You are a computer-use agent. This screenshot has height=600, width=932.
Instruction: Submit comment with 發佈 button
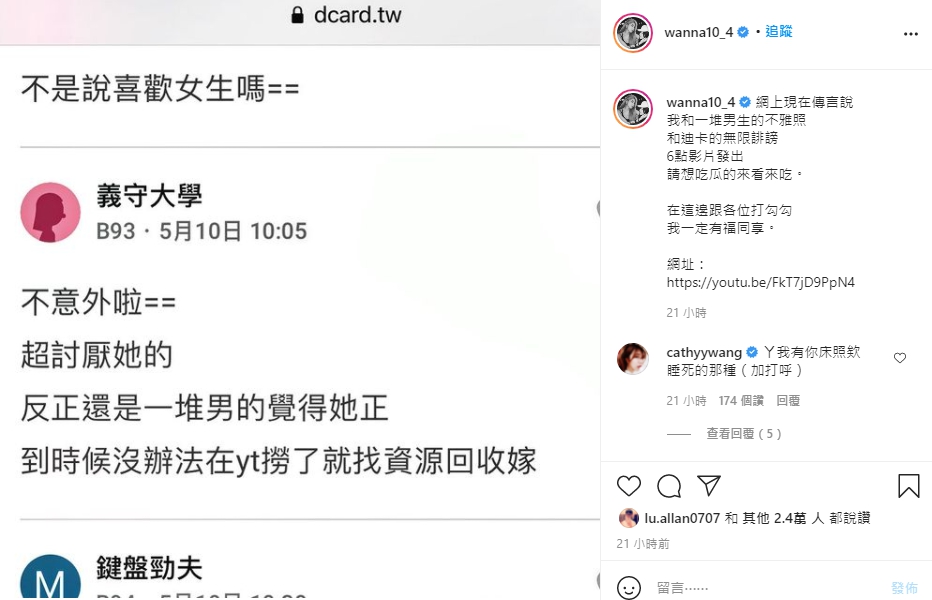[904, 588]
